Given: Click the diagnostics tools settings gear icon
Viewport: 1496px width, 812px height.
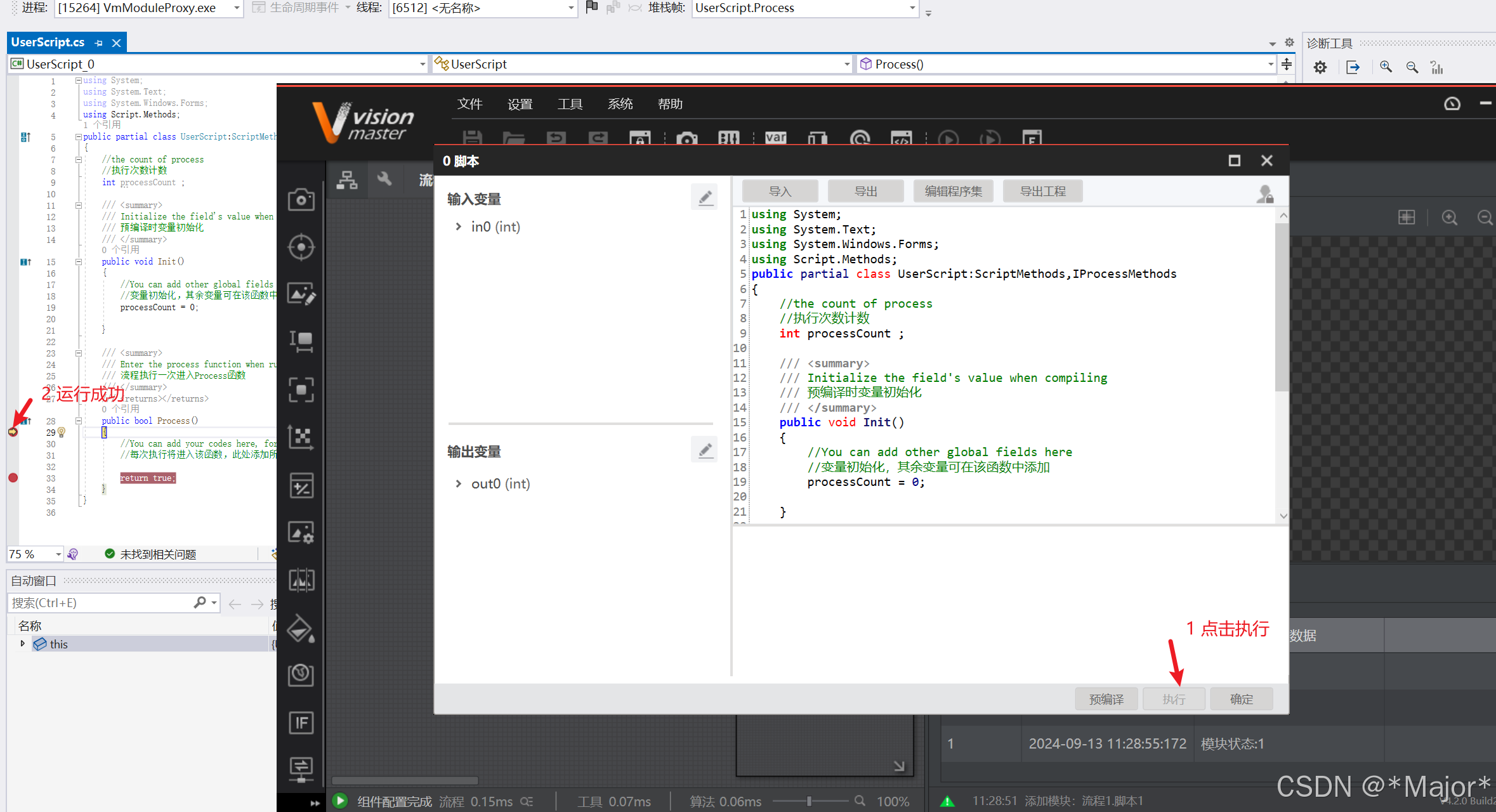Looking at the screenshot, I should click(x=1320, y=67).
